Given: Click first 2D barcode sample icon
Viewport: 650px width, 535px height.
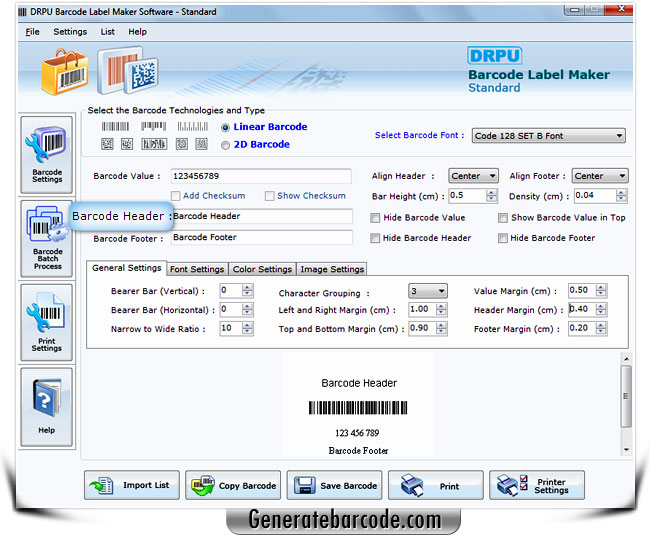Looking at the screenshot, I should (107, 144).
